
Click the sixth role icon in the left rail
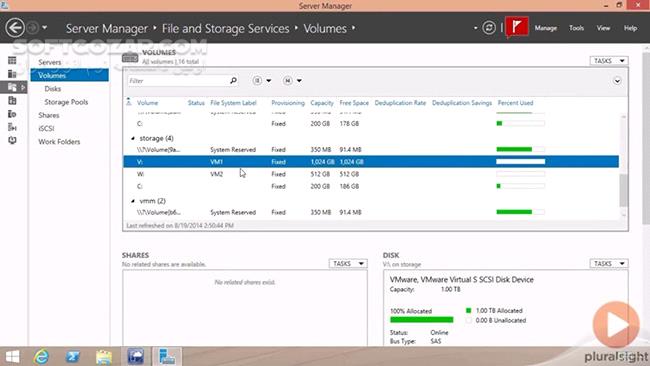[x=12, y=127]
